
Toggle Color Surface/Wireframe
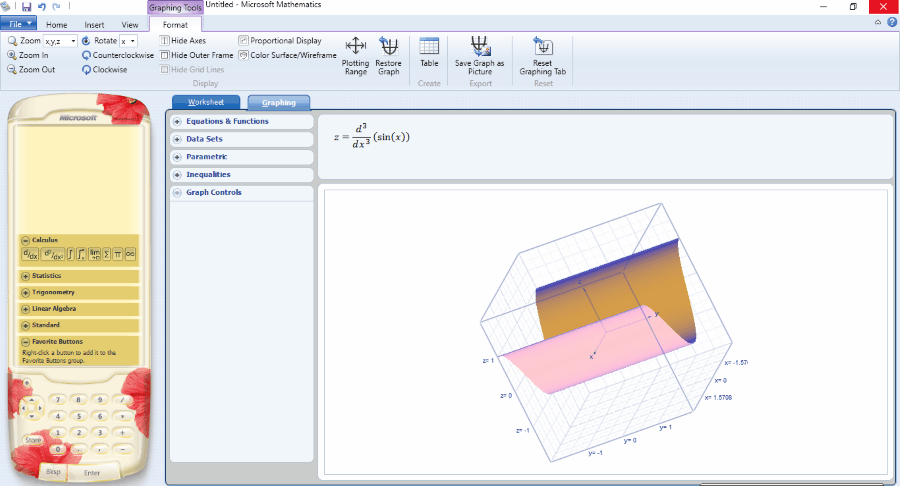(288, 55)
